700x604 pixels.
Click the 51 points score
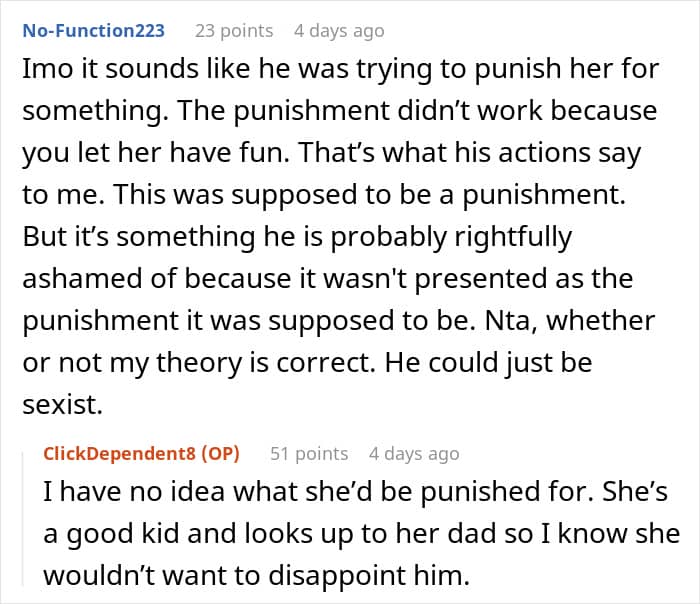[x=309, y=454]
